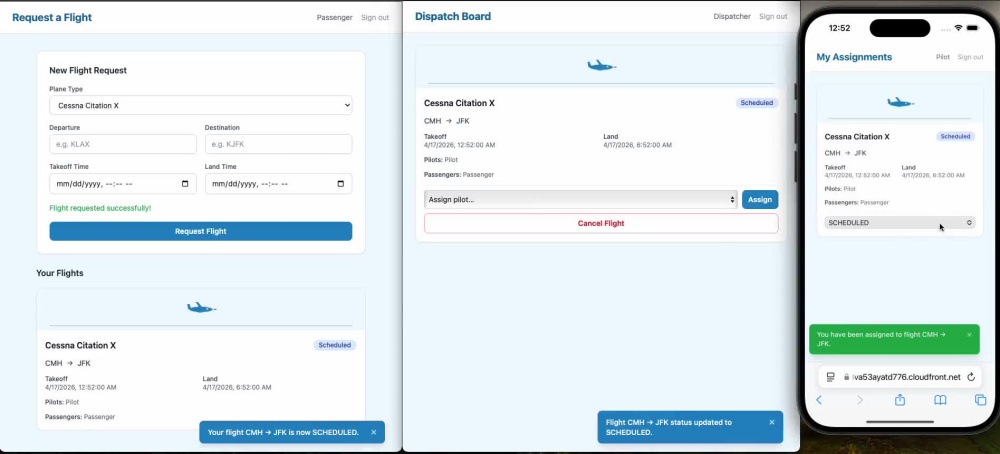Click the Request a Flight title
Viewport: 1000px width, 454px height.
52,17
